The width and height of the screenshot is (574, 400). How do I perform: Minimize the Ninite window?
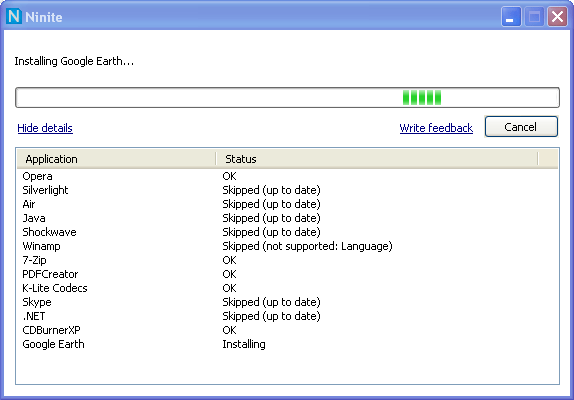[511, 16]
